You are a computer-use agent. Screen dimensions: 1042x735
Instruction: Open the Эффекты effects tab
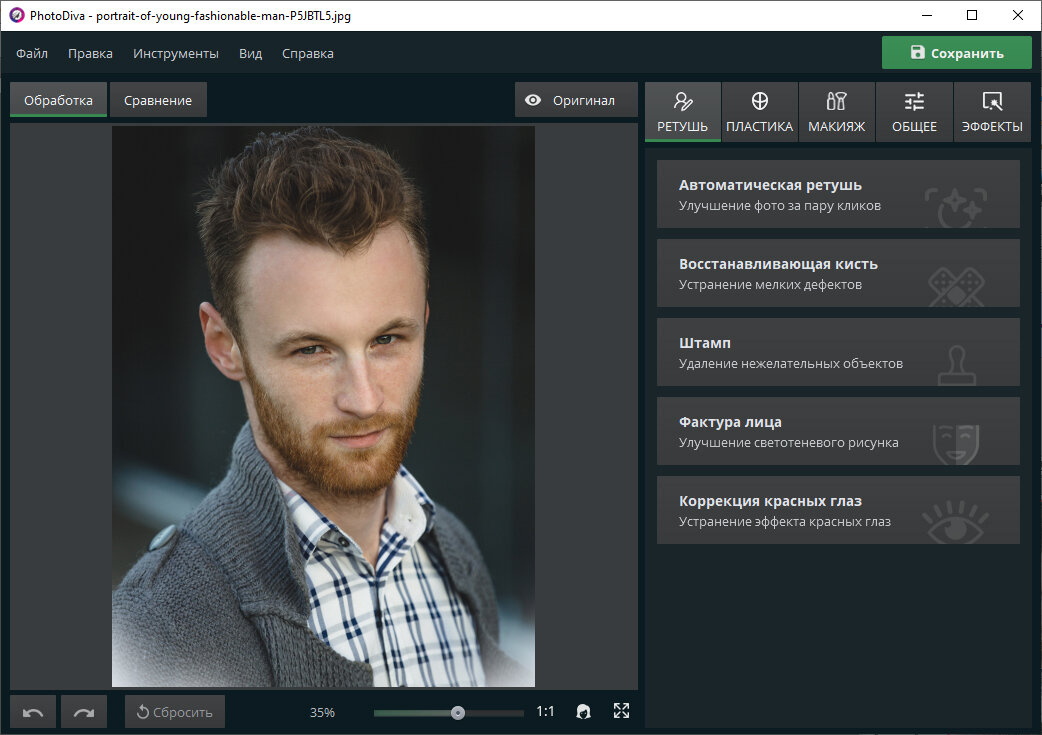click(x=992, y=112)
